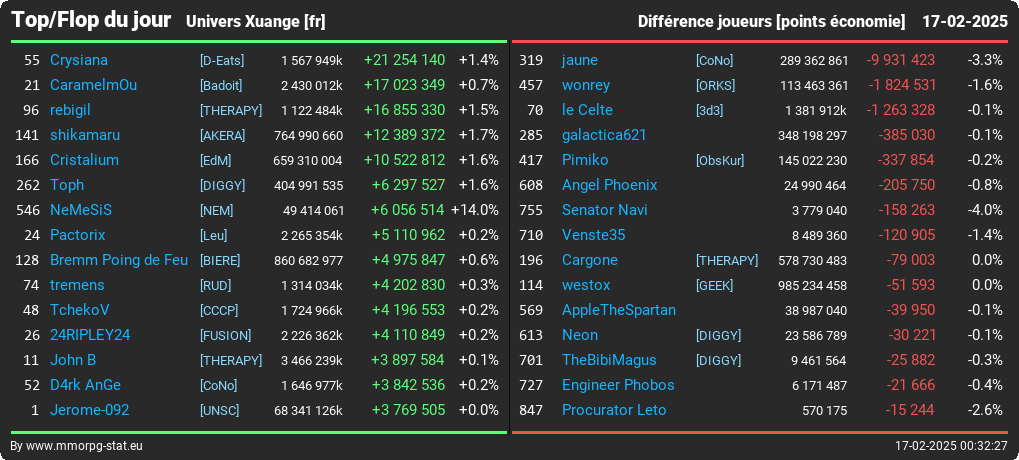
Task: Click alliance tag [AKERA]
Action: pyautogui.click(x=223, y=135)
